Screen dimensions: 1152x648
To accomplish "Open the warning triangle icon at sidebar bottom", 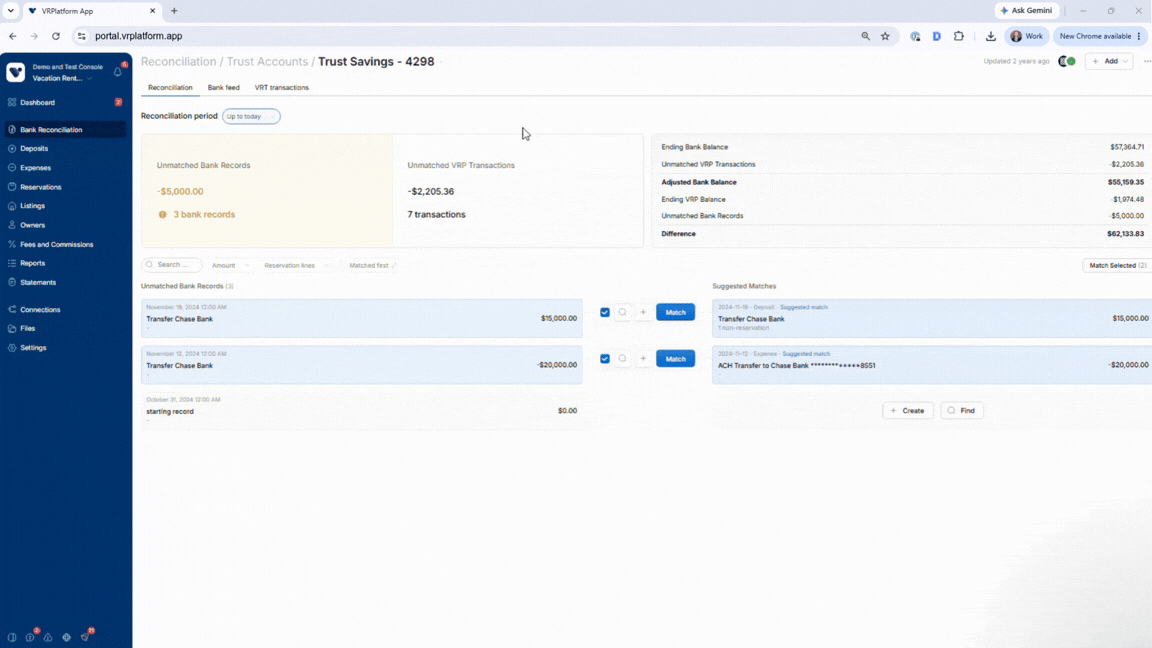I will [x=48, y=637].
